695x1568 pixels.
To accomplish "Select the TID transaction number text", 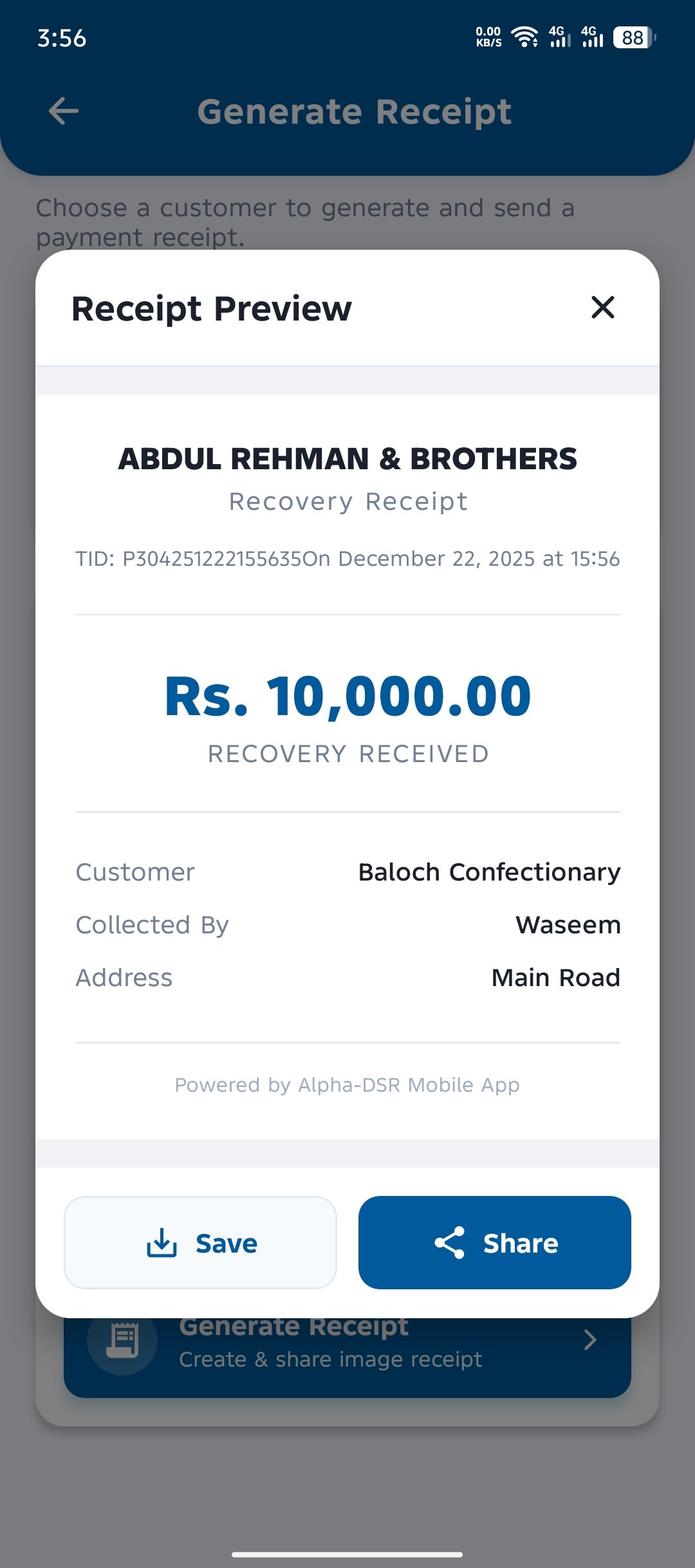I will click(212, 559).
